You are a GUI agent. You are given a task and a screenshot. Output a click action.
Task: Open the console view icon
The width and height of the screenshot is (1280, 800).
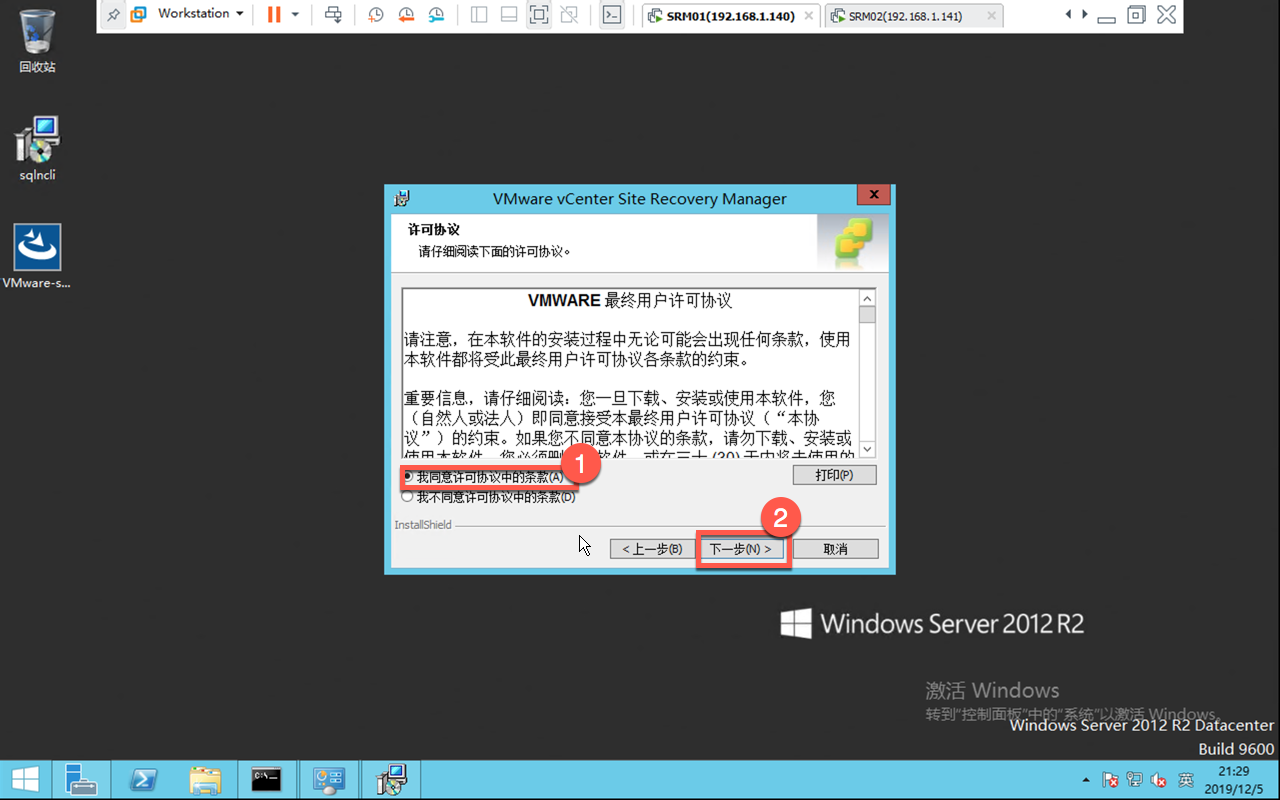point(612,15)
